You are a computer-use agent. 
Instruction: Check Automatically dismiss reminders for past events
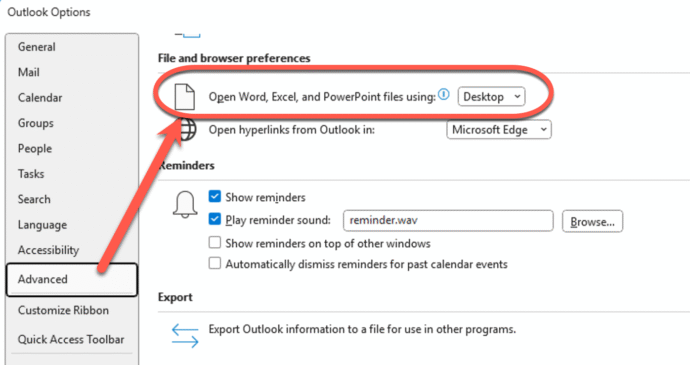215,263
